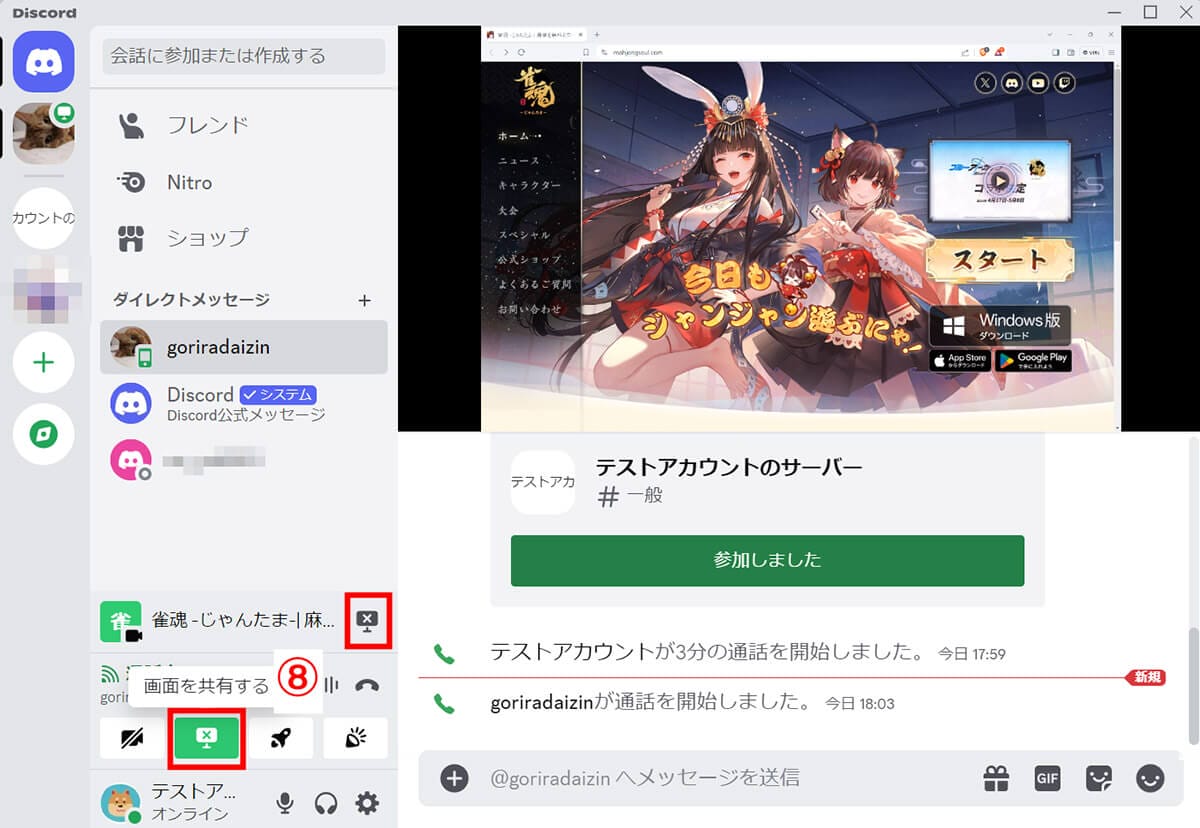This screenshot has width=1200, height=828.
Task: Click the 参加しました green button
Action: 767,560
